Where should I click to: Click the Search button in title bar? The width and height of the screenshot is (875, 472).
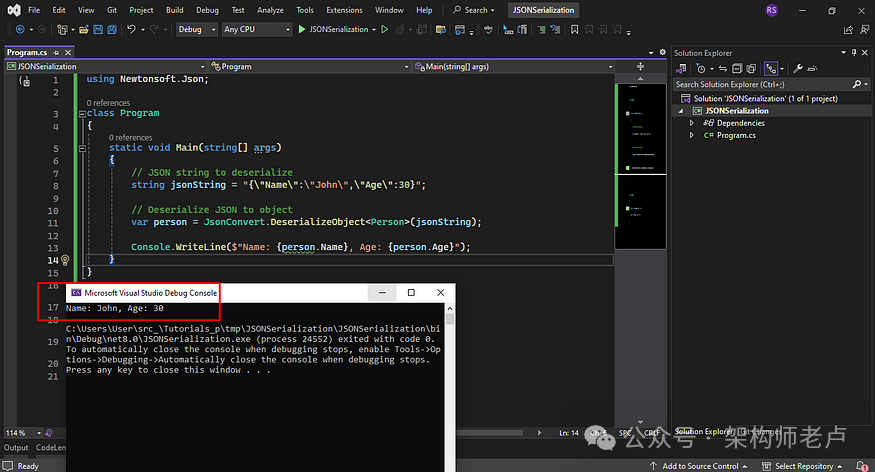pyautogui.click(x=474, y=10)
